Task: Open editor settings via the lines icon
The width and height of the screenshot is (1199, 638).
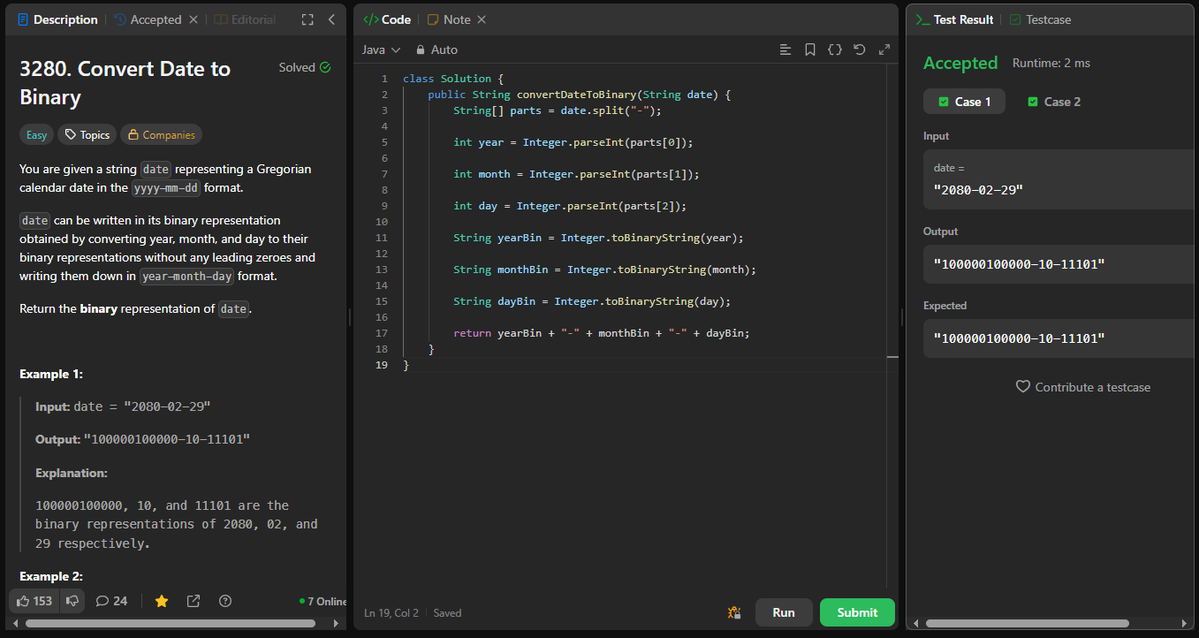Action: click(x=785, y=49)
